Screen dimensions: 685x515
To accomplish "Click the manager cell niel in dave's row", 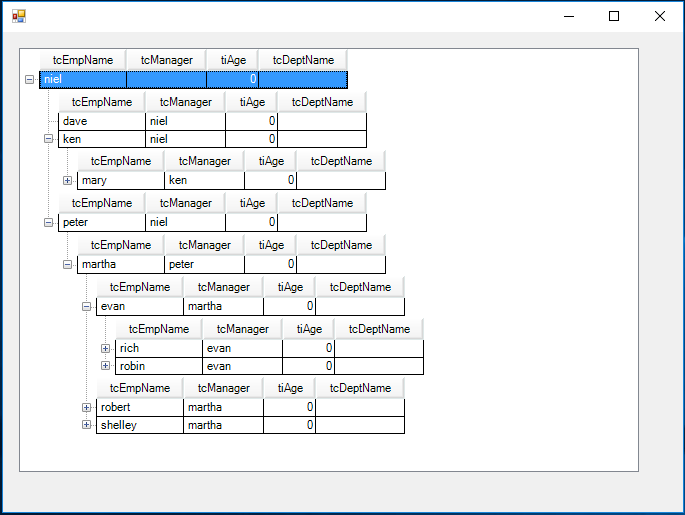I will tap(186, 121).
